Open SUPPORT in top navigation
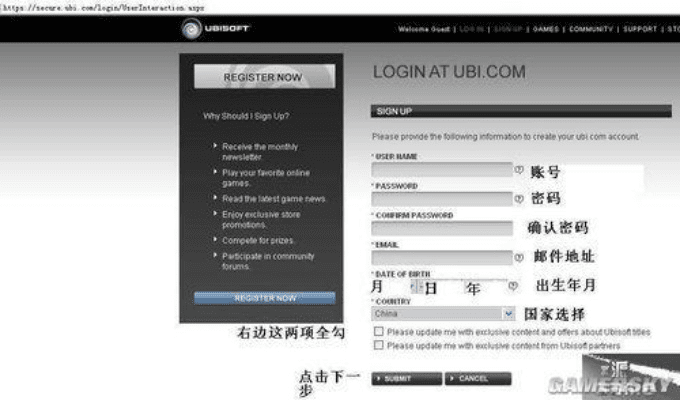The width and height of the screenshot is (680, 400). (x=640, y=29)
